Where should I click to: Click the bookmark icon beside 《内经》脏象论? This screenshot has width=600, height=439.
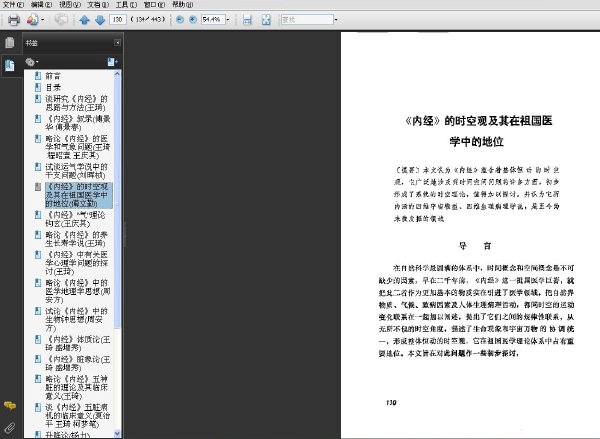tap(38, 359)
